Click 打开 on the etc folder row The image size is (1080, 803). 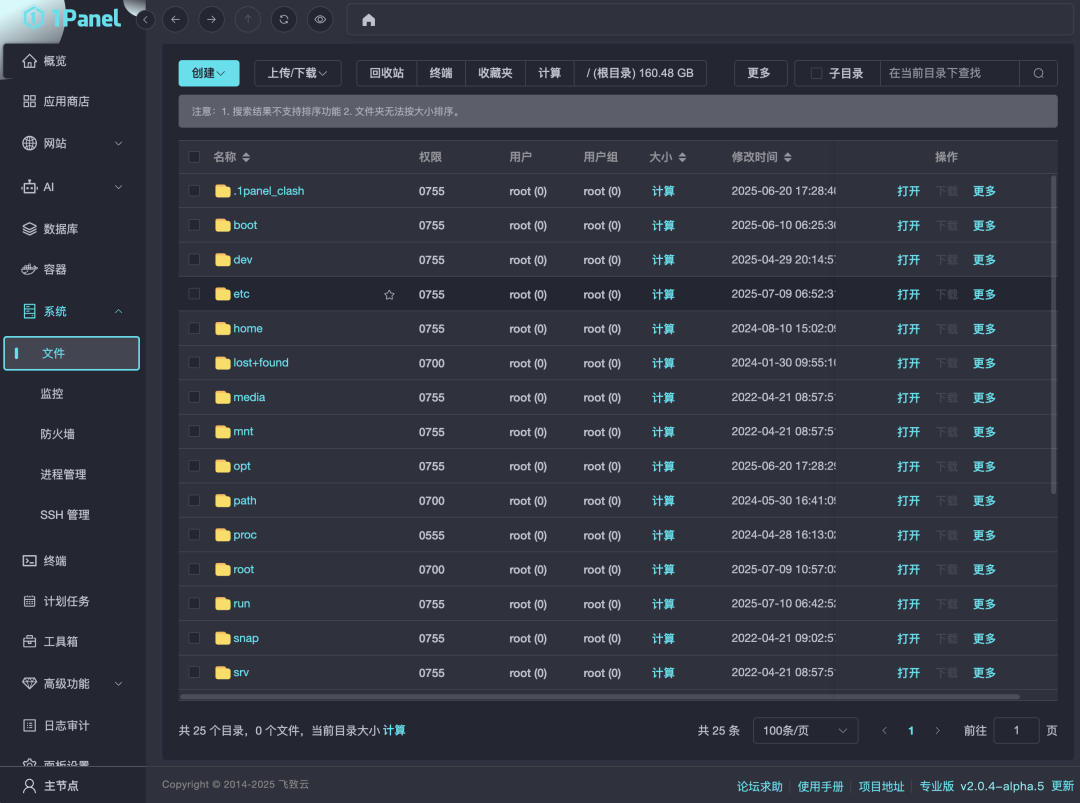pyautogui.click(x=908, y=294)
